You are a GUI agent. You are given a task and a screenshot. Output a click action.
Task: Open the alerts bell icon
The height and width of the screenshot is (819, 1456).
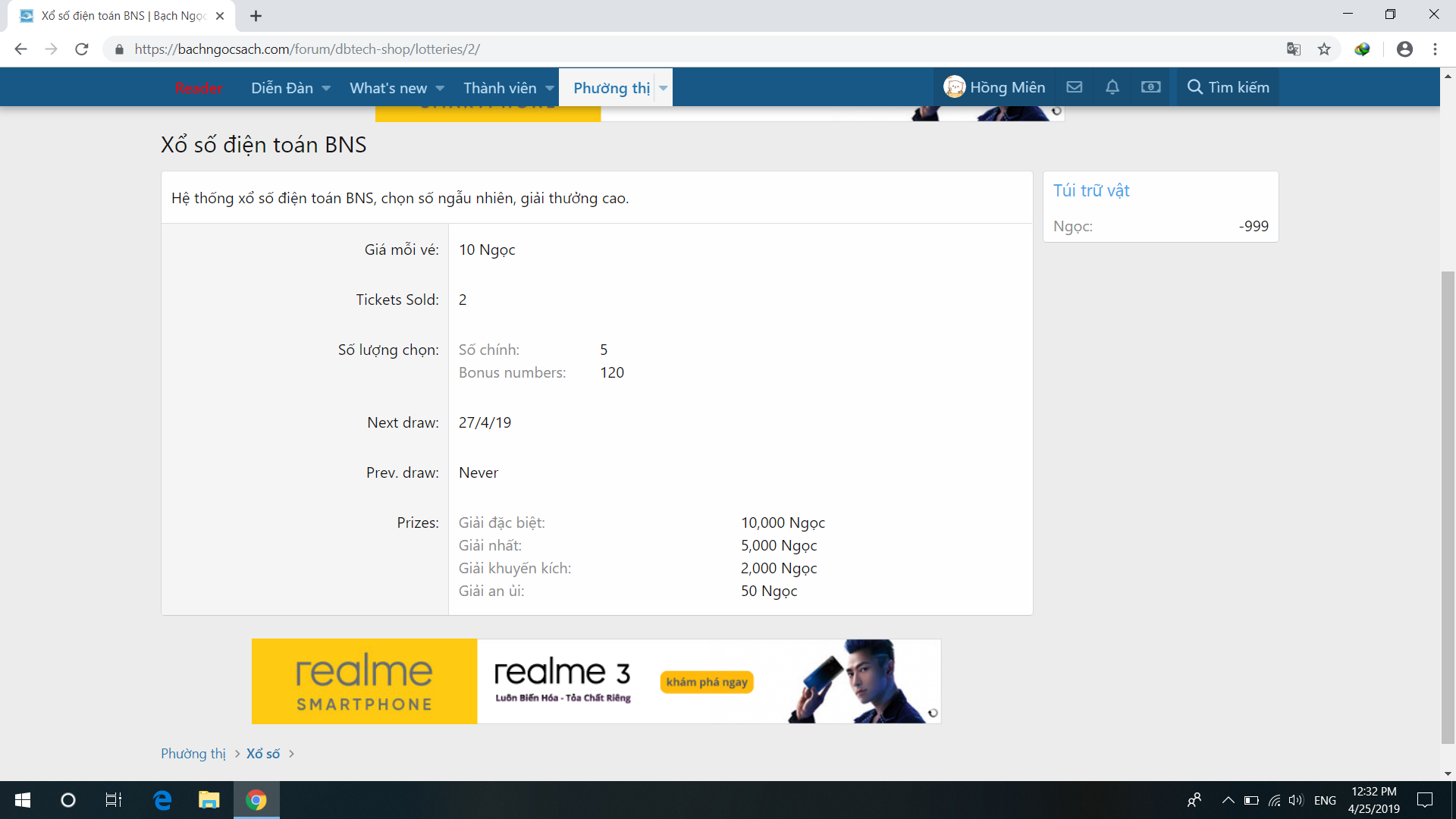pos(1112,87)
